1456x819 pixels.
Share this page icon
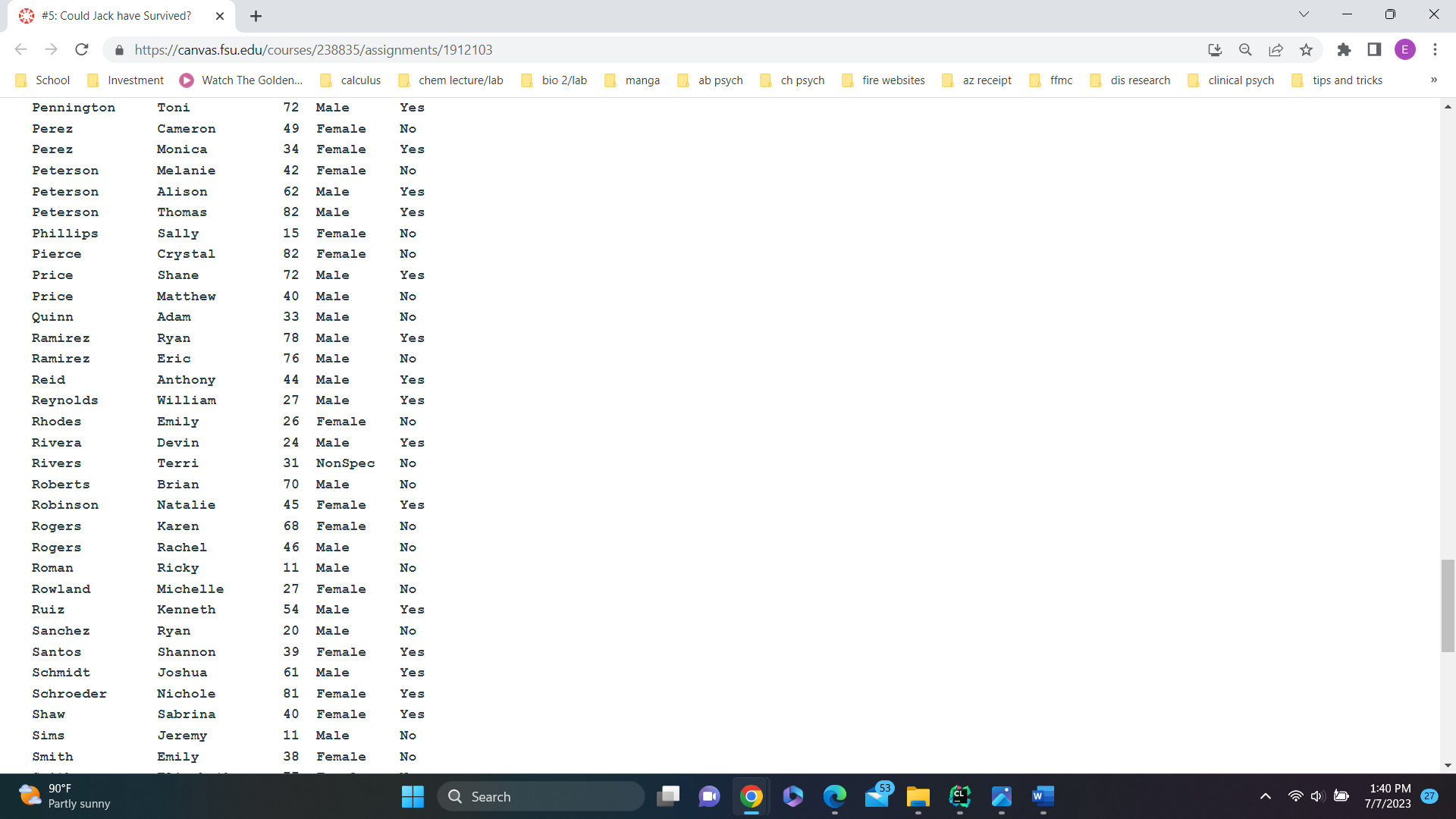pyautogui.click(x=1276, y=50)
